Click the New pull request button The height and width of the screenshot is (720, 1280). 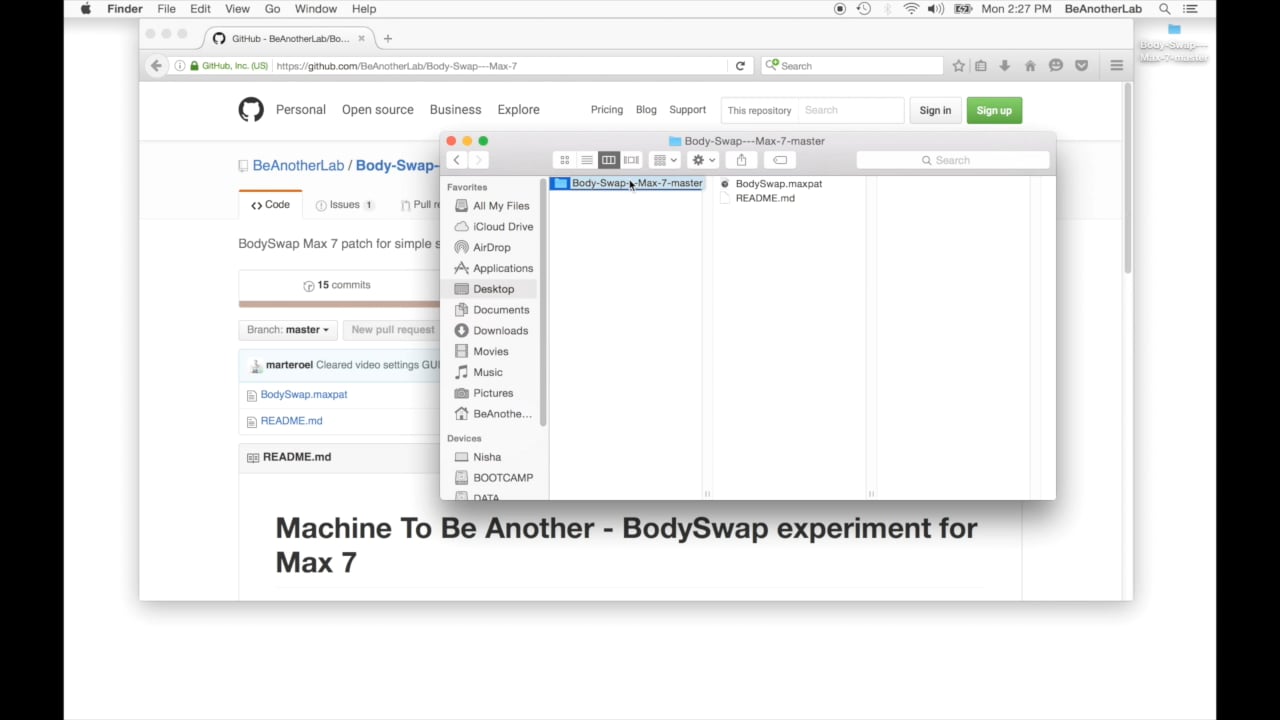click(393, 330)
